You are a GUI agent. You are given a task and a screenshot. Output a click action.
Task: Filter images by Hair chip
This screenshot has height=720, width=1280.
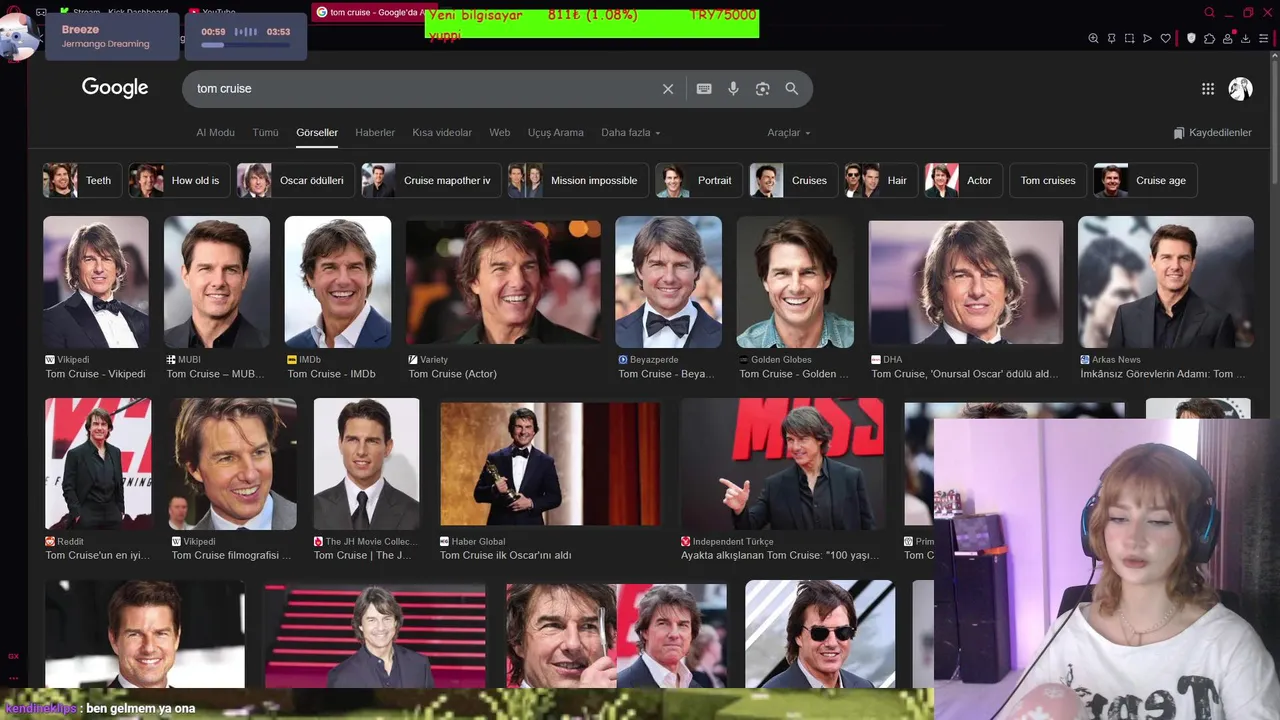pyautogui.click(x=881, y=181)
